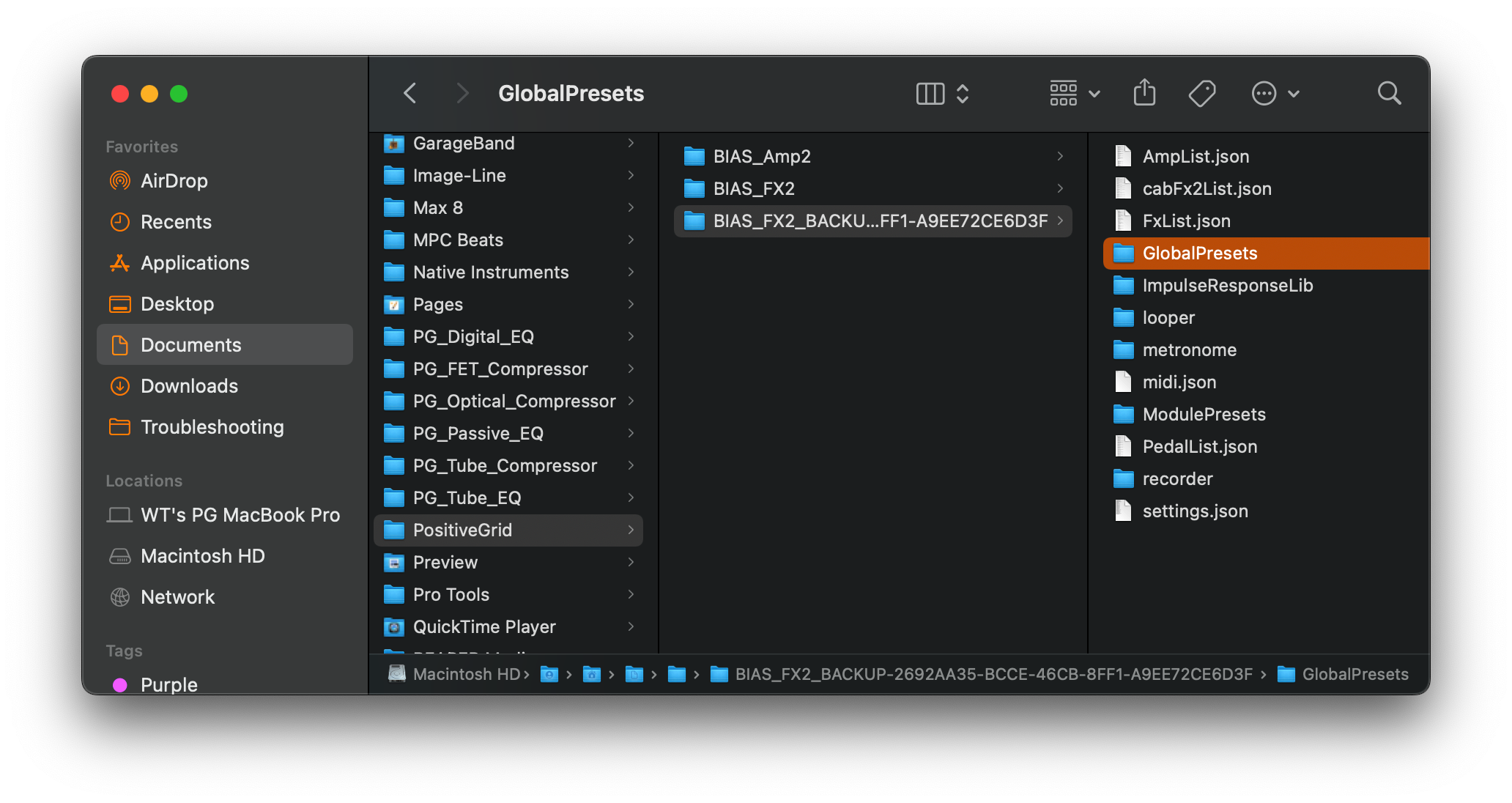
Task: Select the Preview folder
Action: pos(508,562)
